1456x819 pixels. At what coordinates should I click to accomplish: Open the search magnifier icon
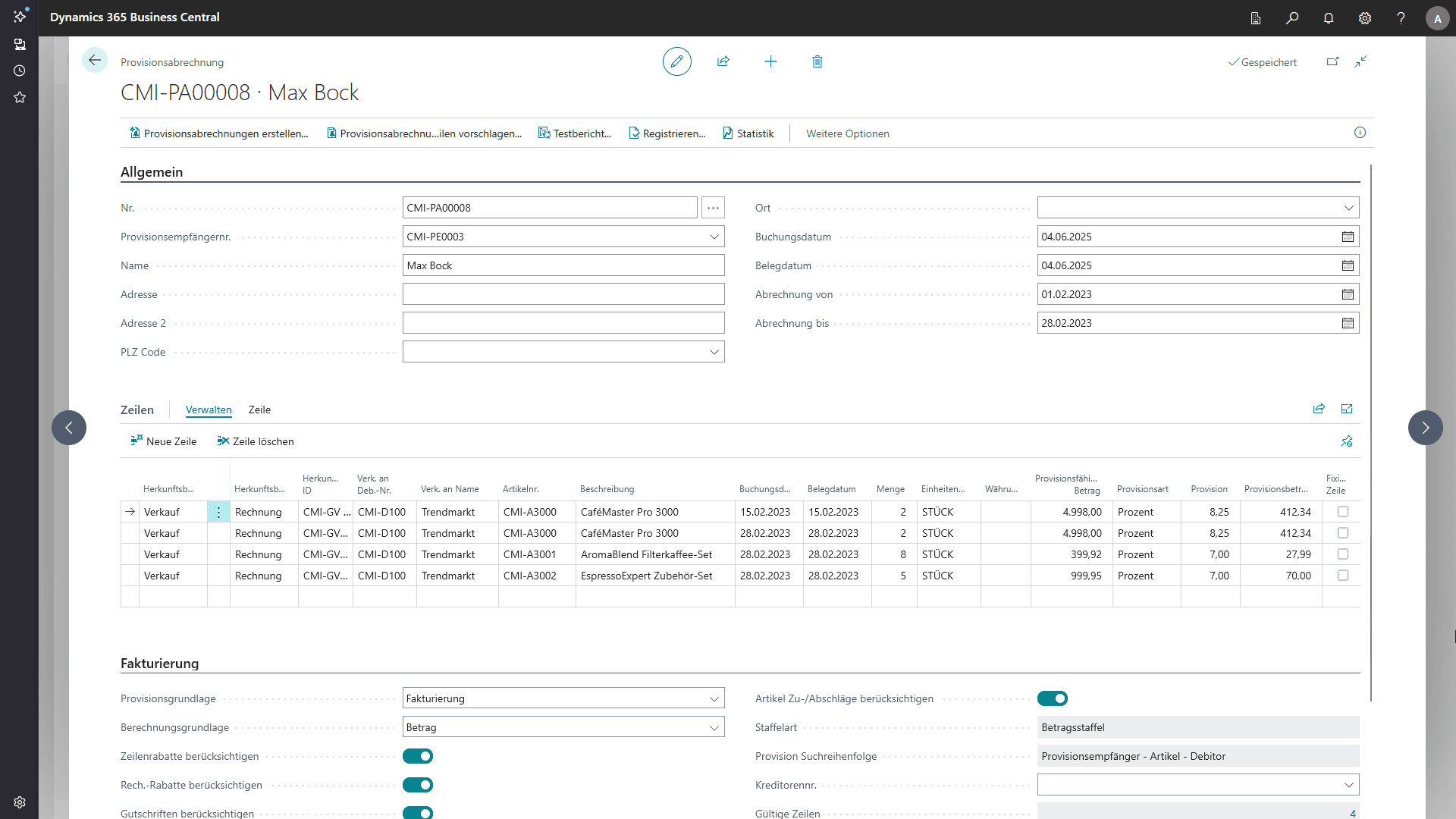(x=1292, y=18)
